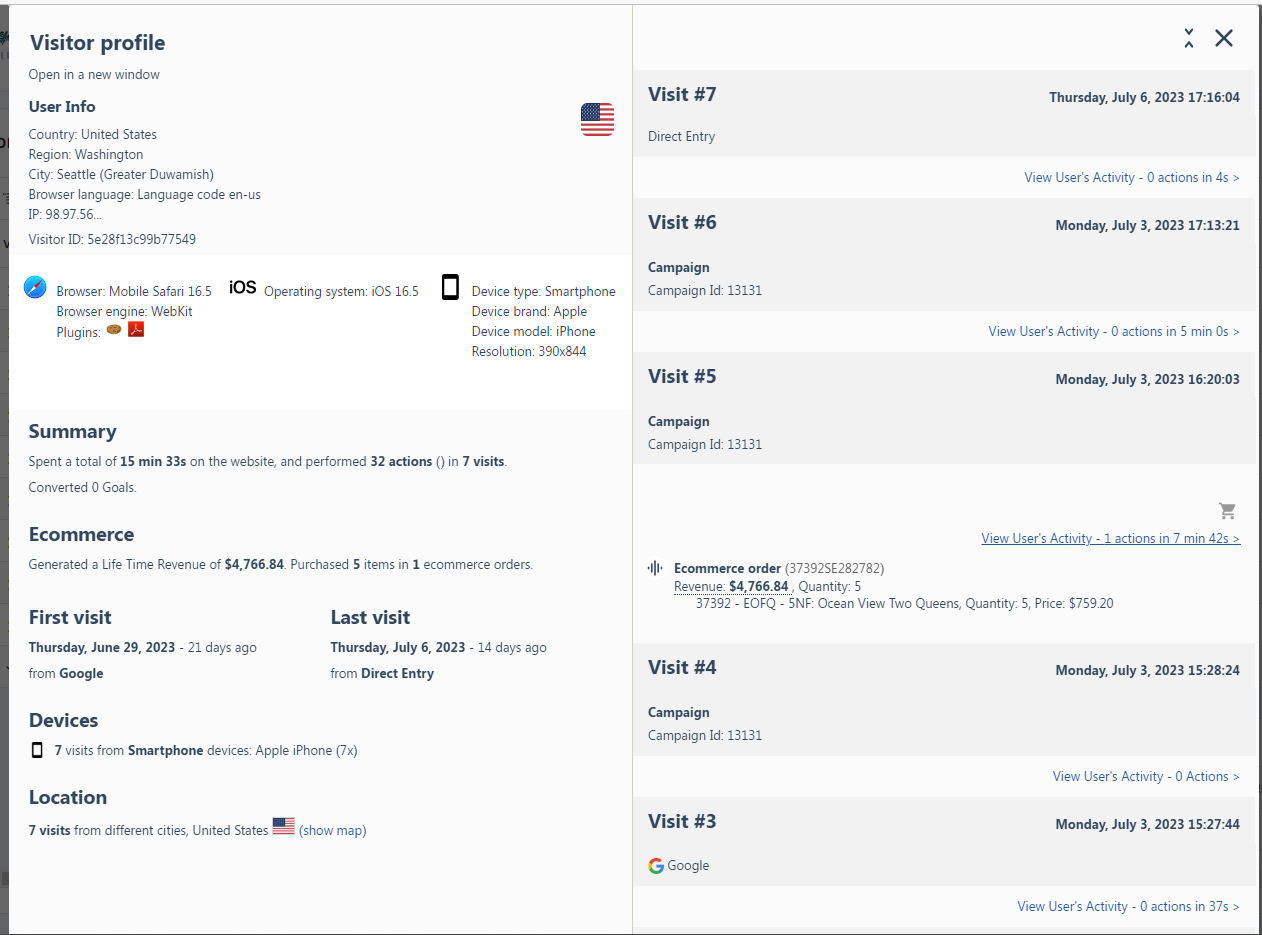Click the cookie plugin icon
The width and height of the screenshot is (1262, 935).
click(114, 329)
